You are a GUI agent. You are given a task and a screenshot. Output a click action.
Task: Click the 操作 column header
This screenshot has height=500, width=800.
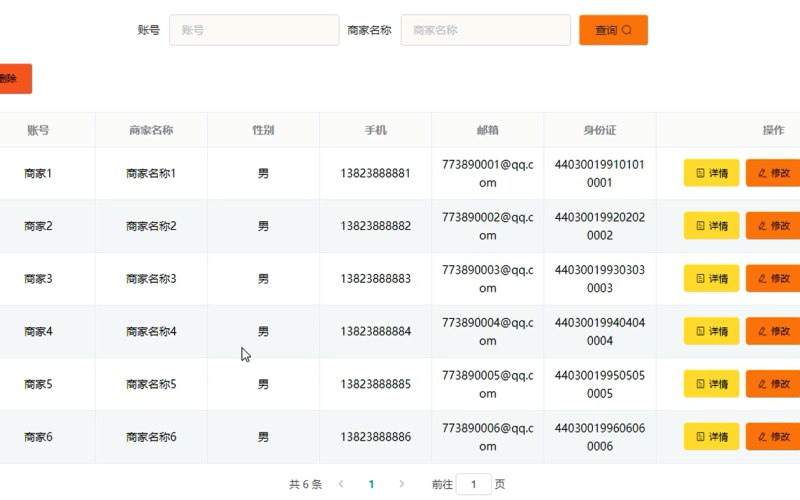[773, 130]
